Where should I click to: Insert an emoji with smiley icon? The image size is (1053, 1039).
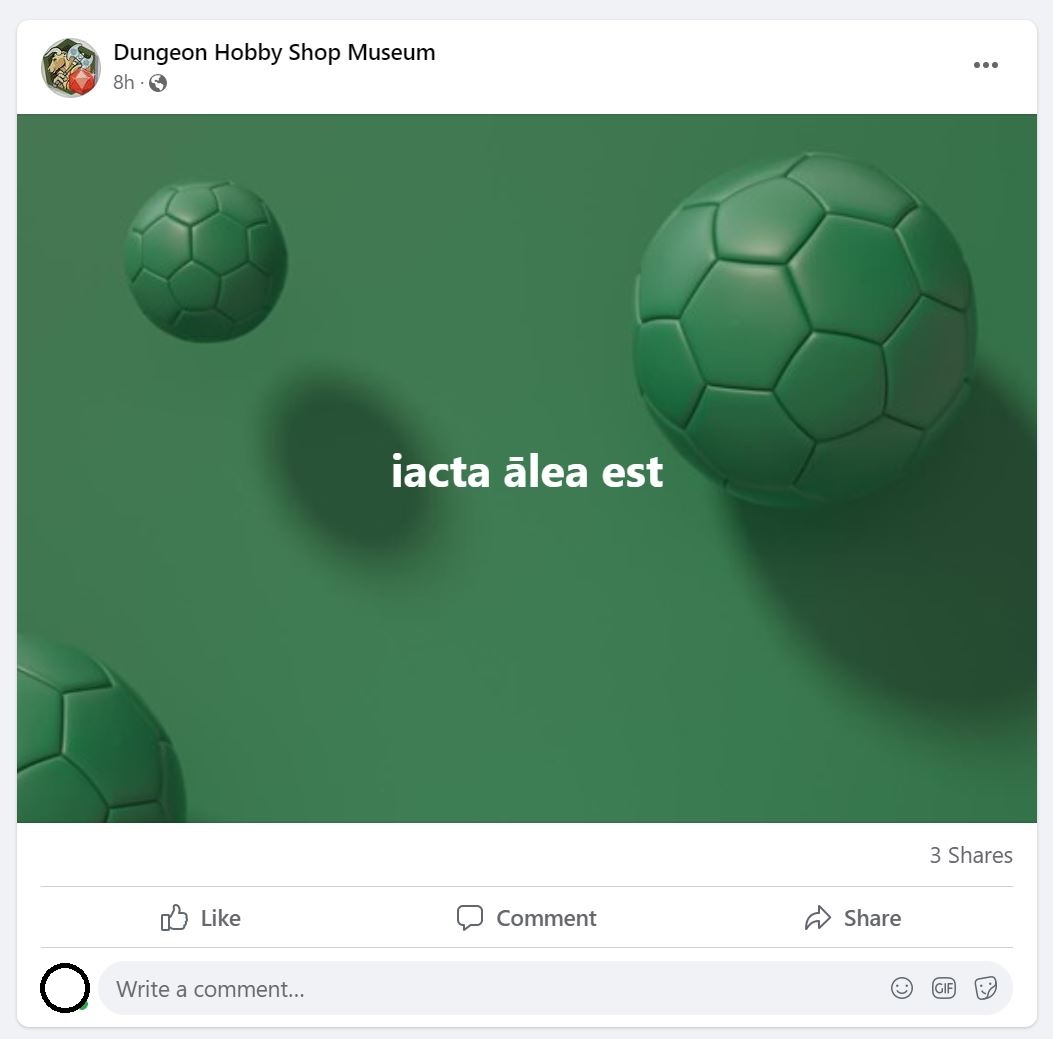pyautogui.click(x=901, y=988)
